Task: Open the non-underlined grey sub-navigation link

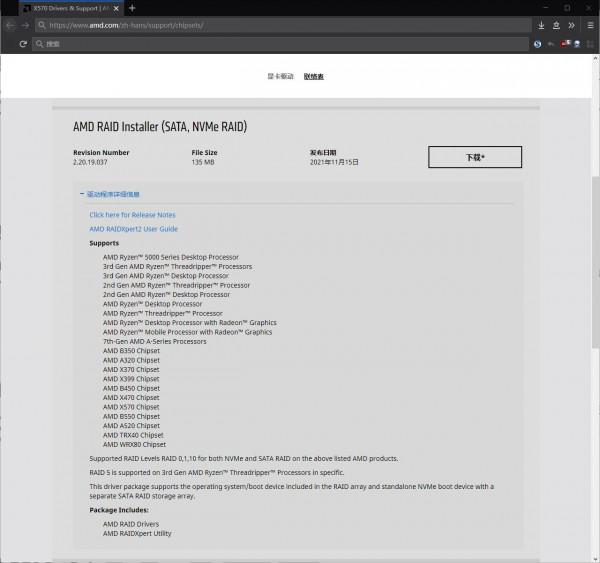Action: (280, 77)
